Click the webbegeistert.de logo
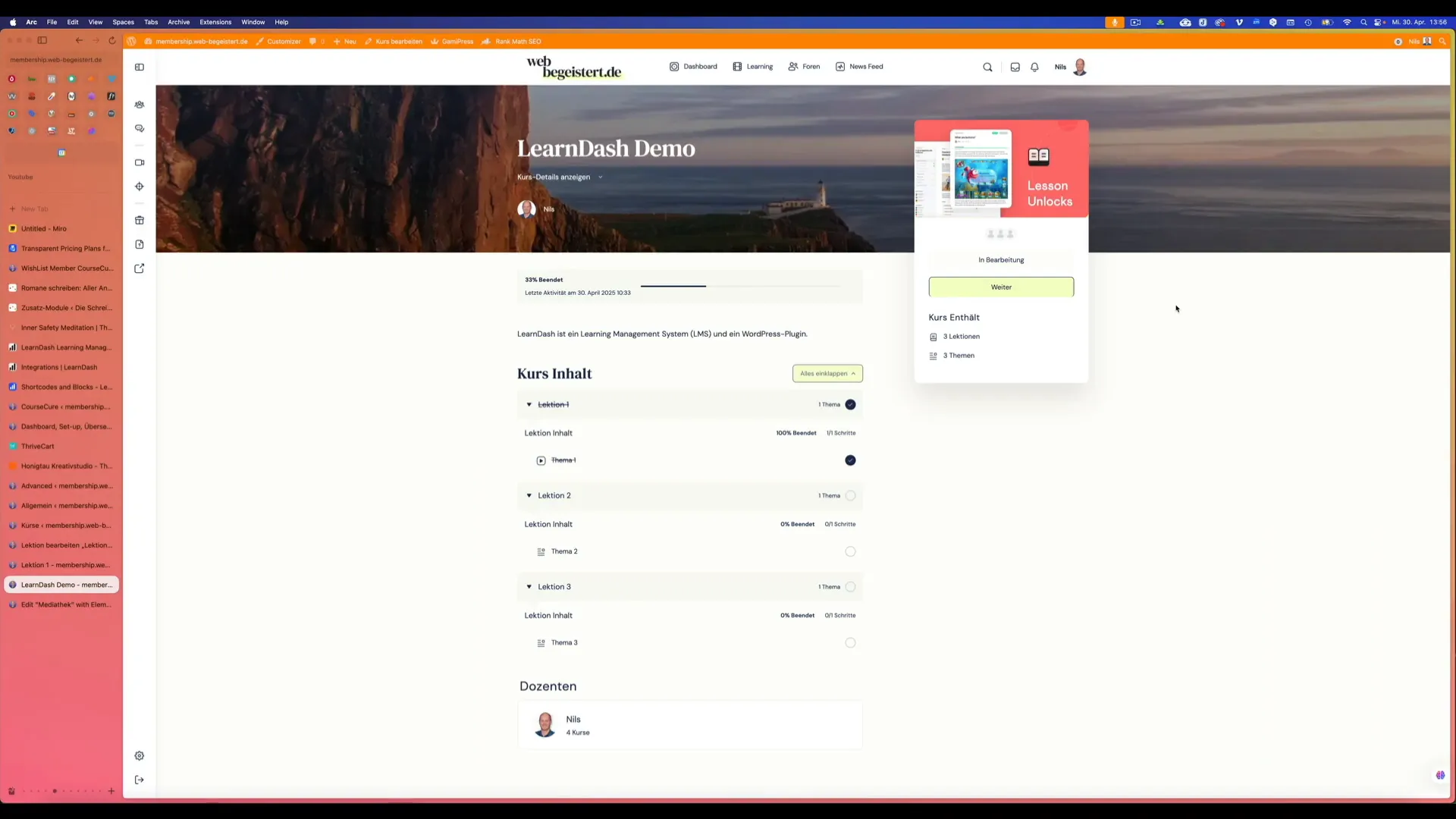The image size is (1456, 819). [x=574, y=67]
